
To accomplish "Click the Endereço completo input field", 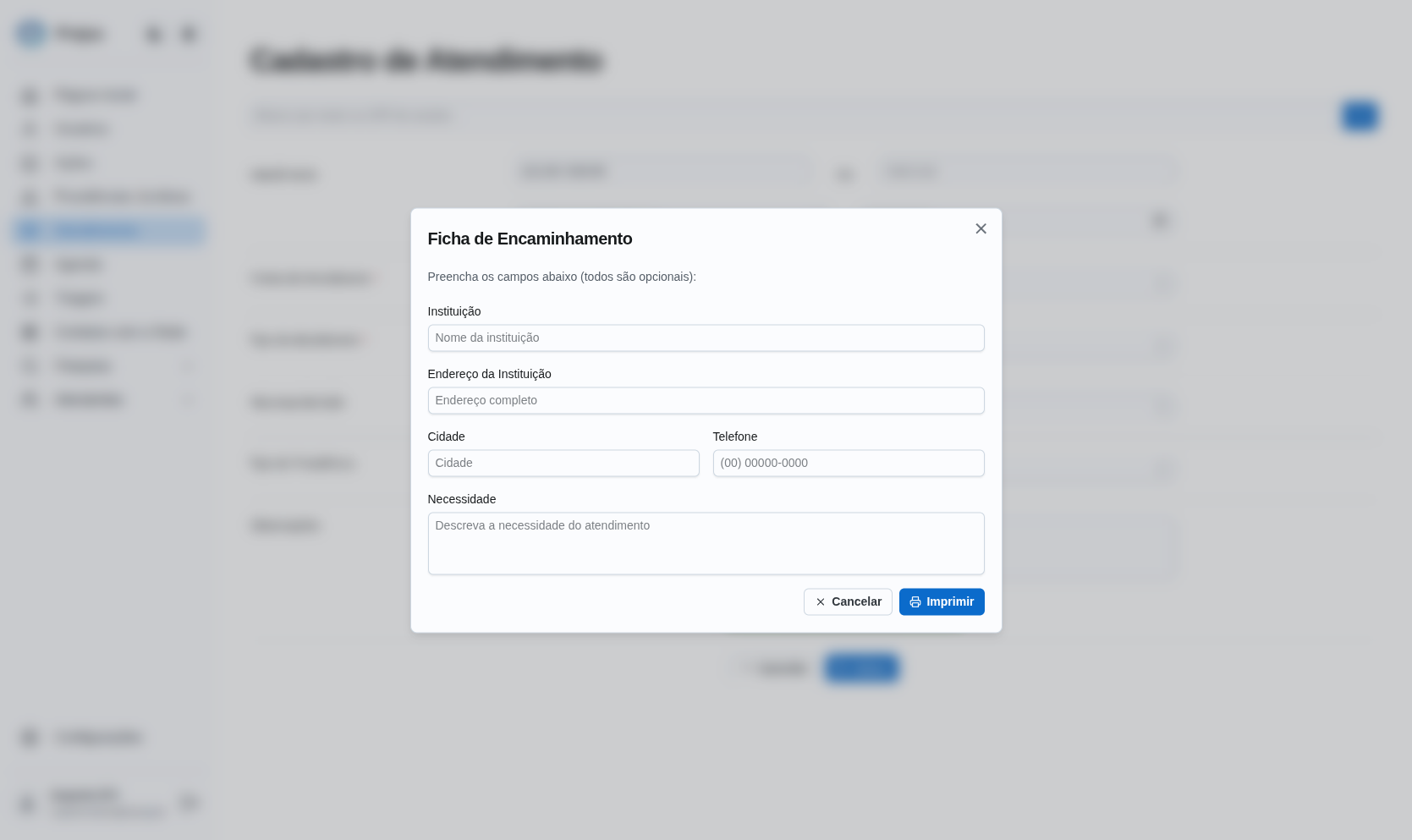I will (706, 401).
